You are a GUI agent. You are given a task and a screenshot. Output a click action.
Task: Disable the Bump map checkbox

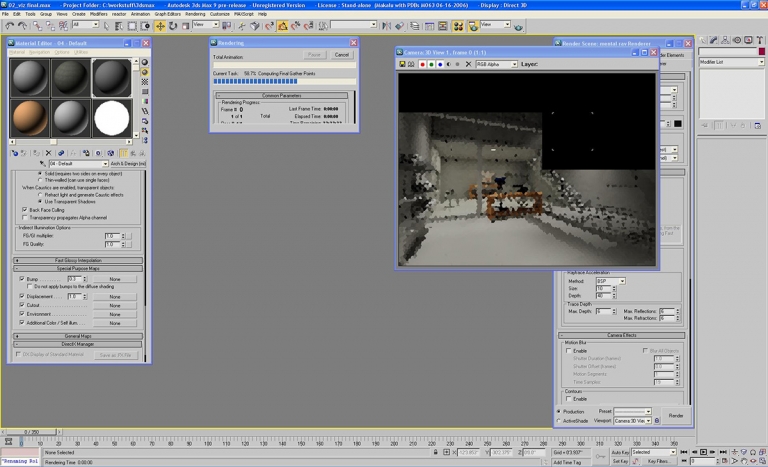(22, 279)
